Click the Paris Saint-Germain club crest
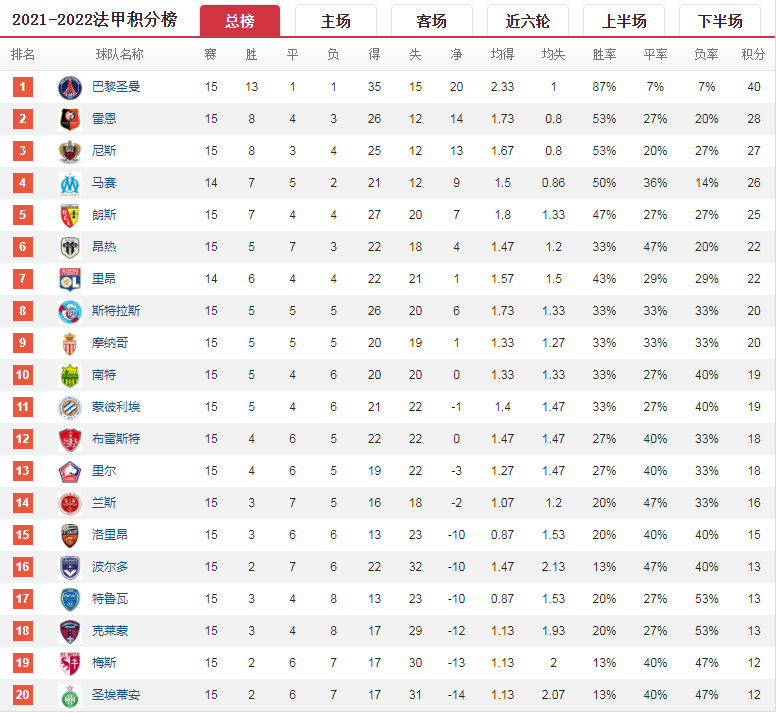Viewport: 776px width, 713px height. [70, 88]
